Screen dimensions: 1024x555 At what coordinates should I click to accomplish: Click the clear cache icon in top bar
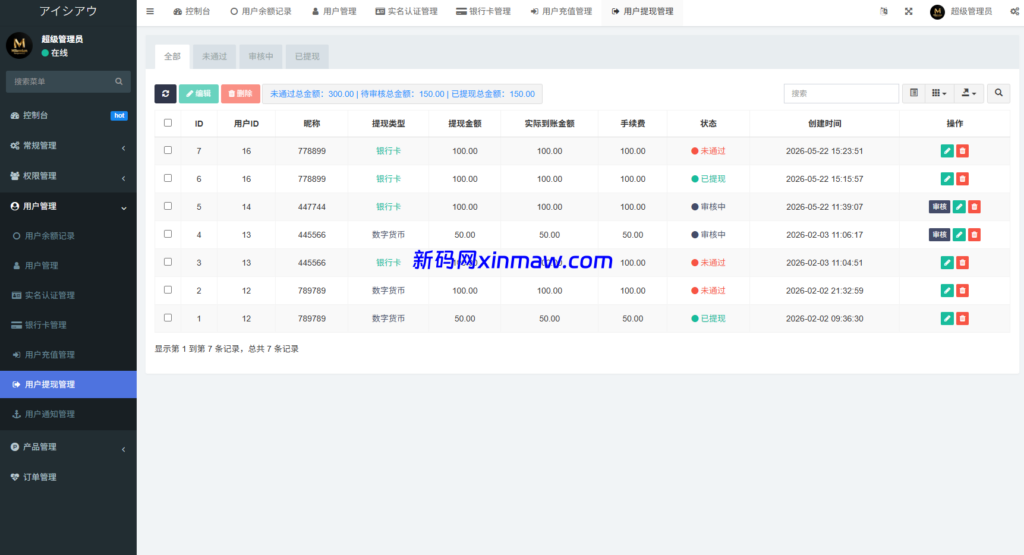[x=884, y=11]
